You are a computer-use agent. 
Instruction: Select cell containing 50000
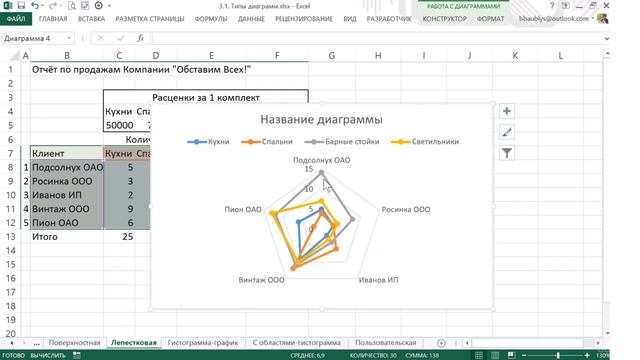119,125
